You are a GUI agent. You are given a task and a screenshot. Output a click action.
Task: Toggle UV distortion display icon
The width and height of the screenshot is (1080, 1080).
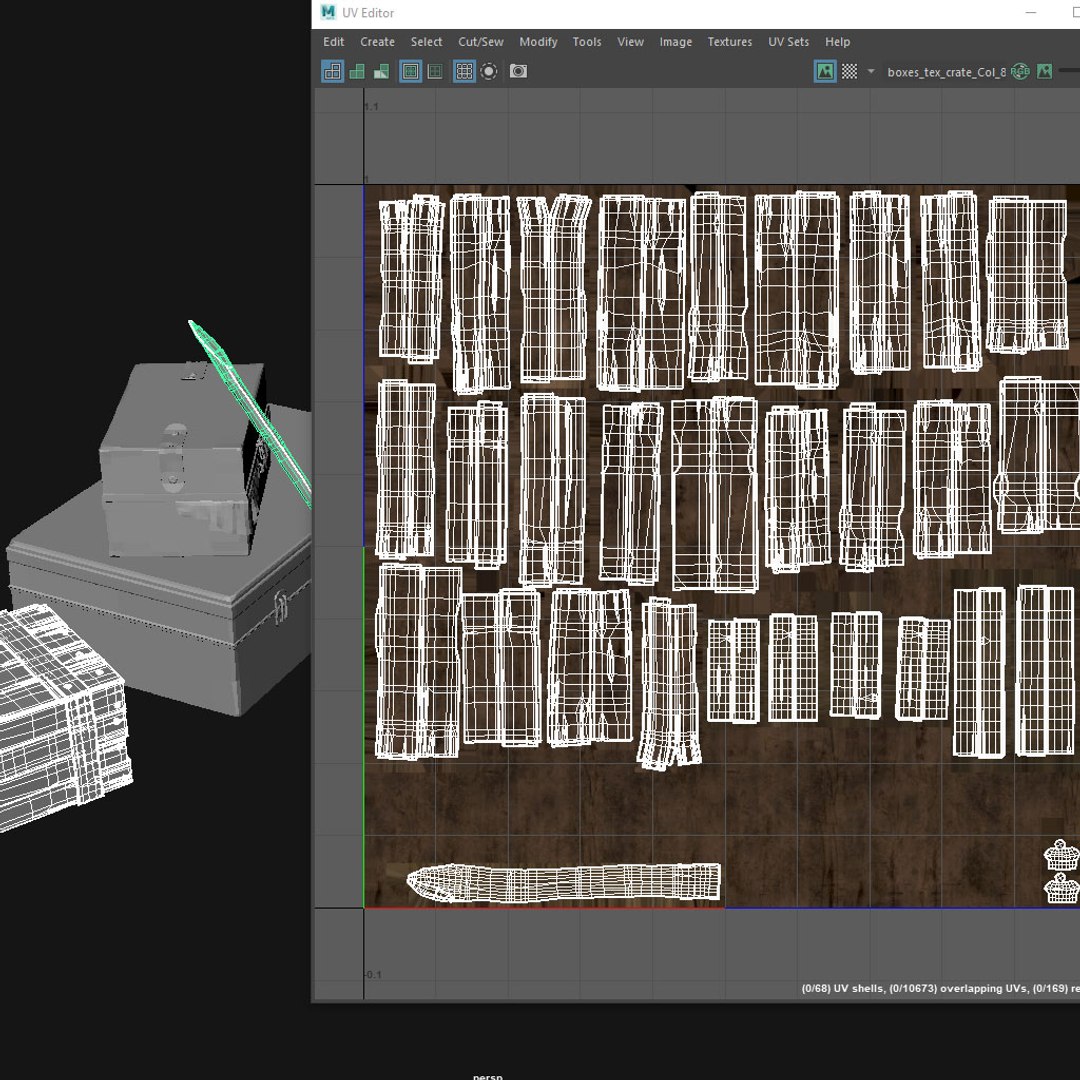point(381,71)
